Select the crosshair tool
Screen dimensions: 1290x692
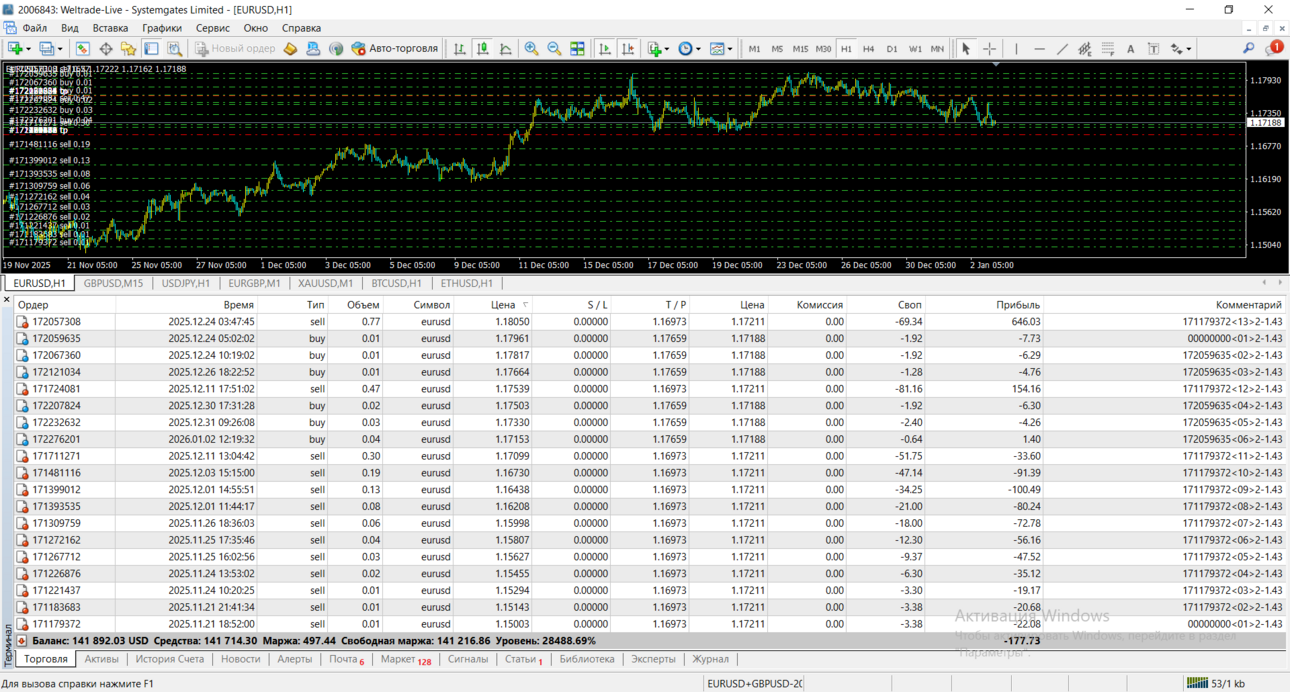pos(989,48)
